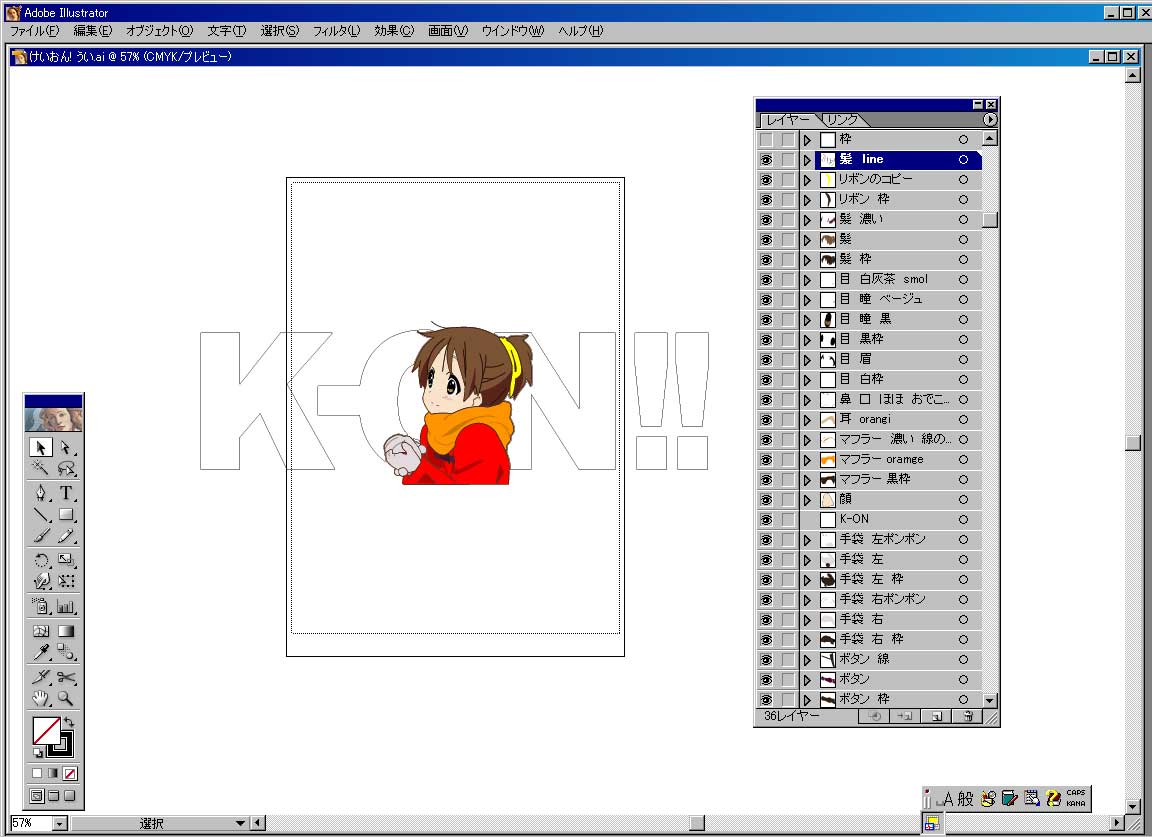Activate the Rotate tool
Viewport: 1152px width, 837px height.
point(41,560)
